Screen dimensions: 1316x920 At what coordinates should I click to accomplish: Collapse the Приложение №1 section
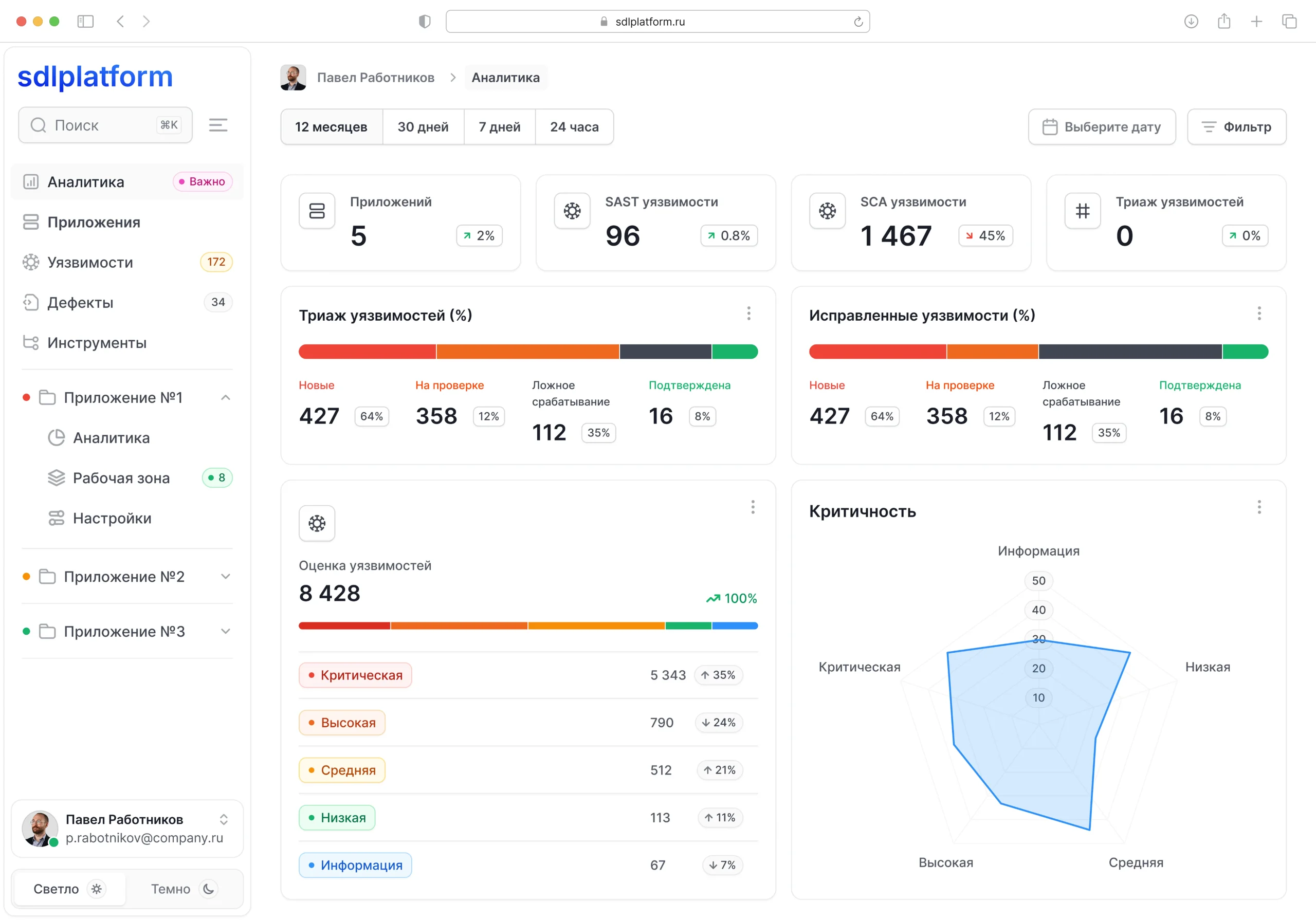point(225,398)
